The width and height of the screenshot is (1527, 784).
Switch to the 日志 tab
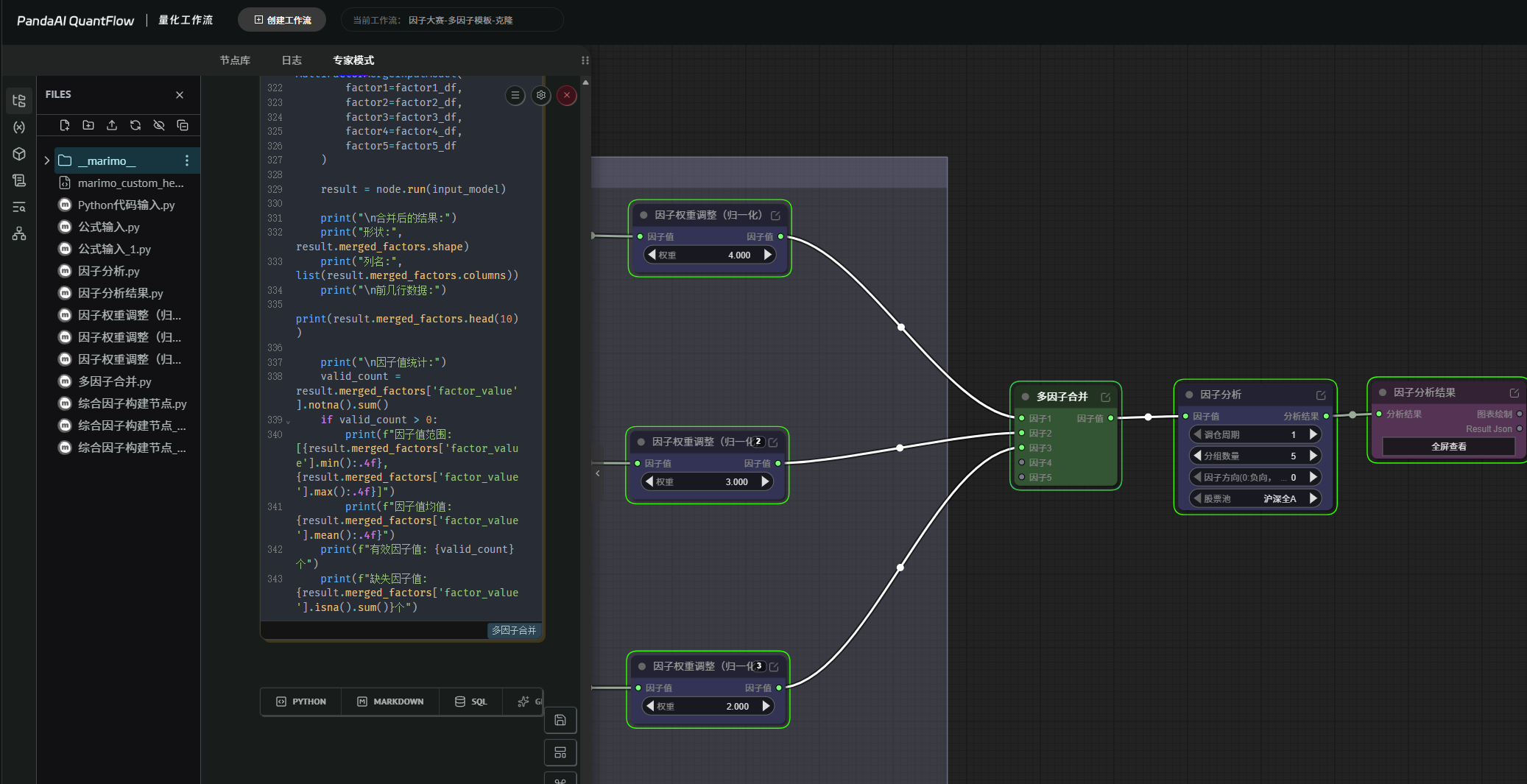point(292,60)
